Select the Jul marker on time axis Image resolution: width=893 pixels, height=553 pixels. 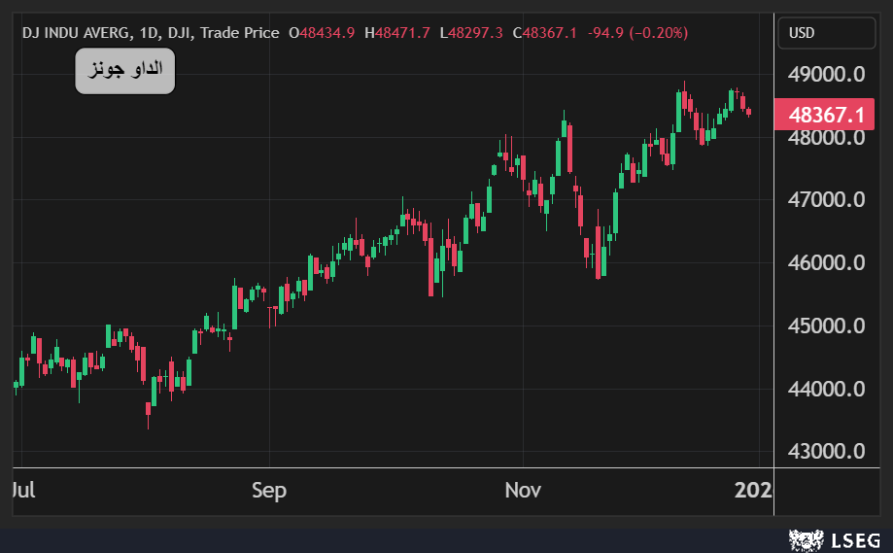22,490
